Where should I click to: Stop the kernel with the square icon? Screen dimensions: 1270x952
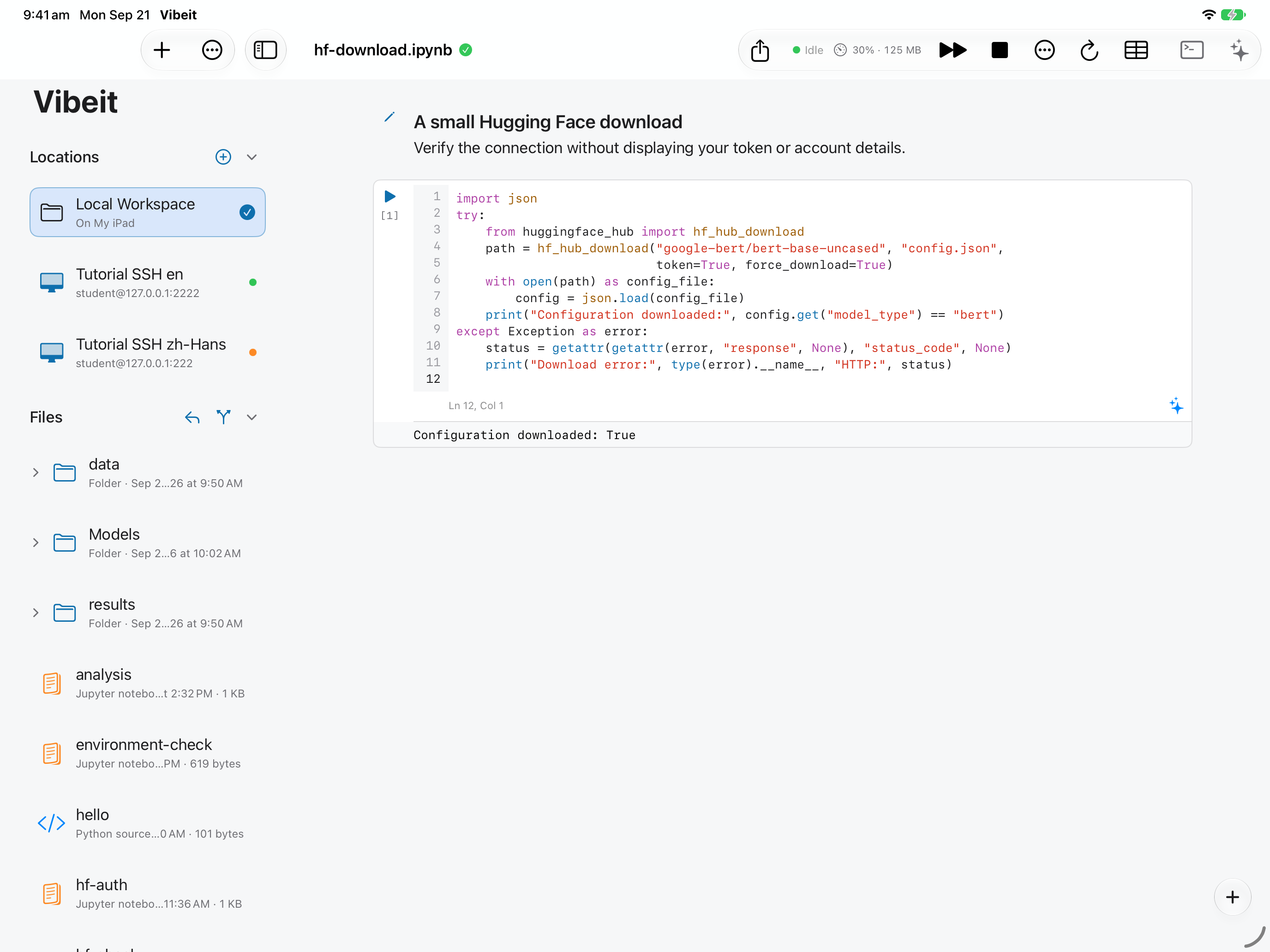(1000, 50)
